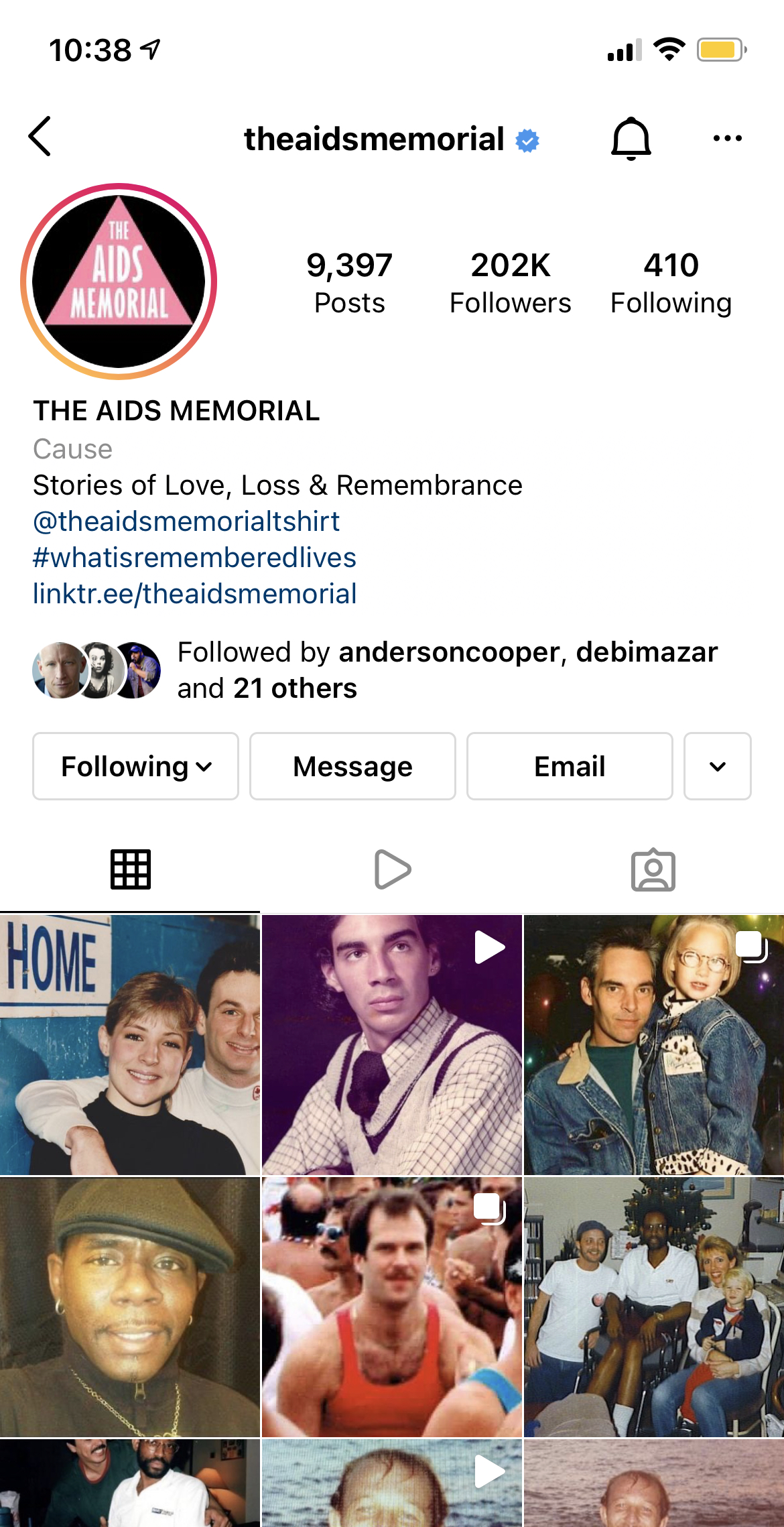Open the notification bell settings
The image size is (784, 1527).
tap(631, 138)
